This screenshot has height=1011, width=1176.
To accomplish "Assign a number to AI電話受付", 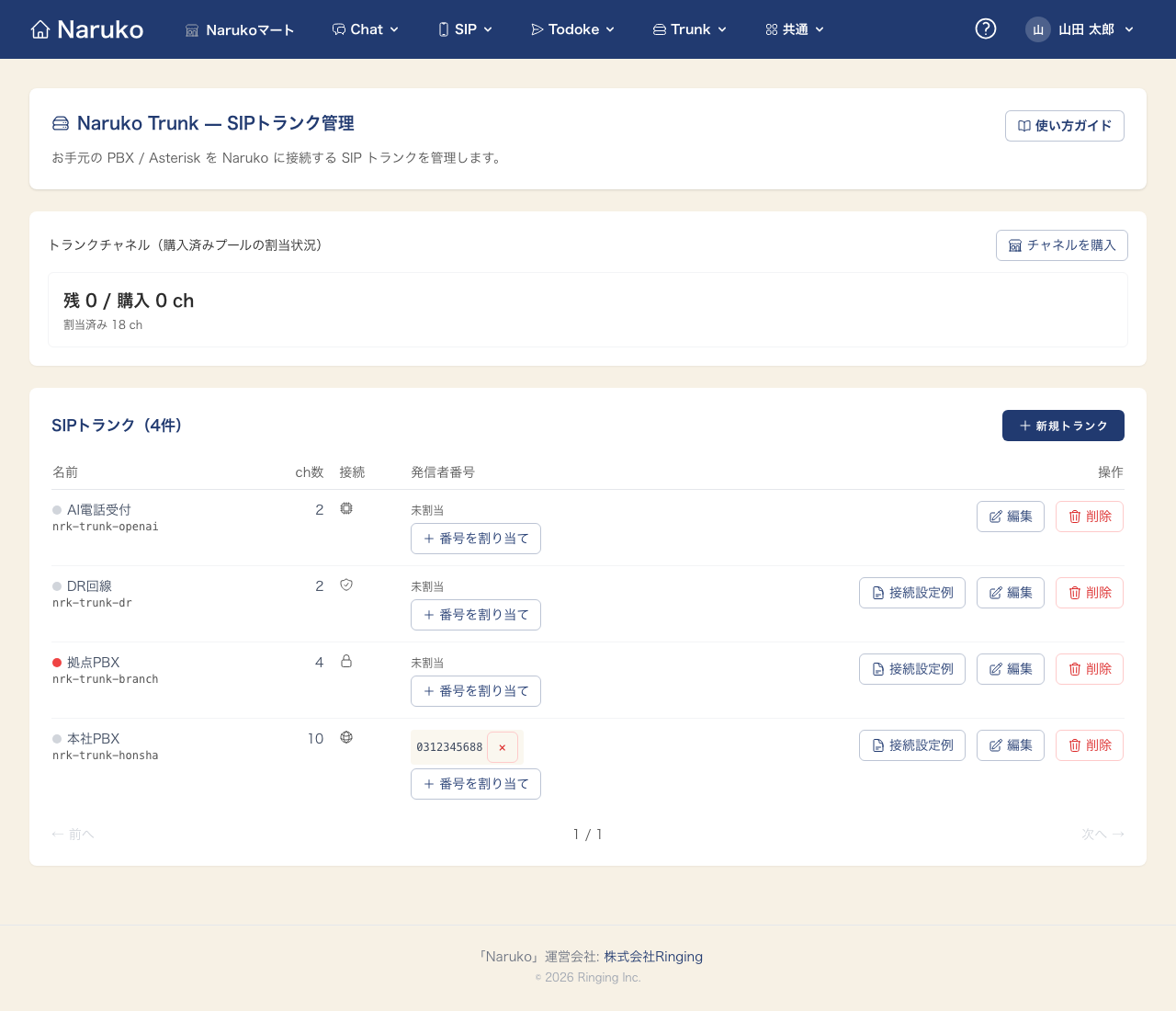I will pos(476,539).
